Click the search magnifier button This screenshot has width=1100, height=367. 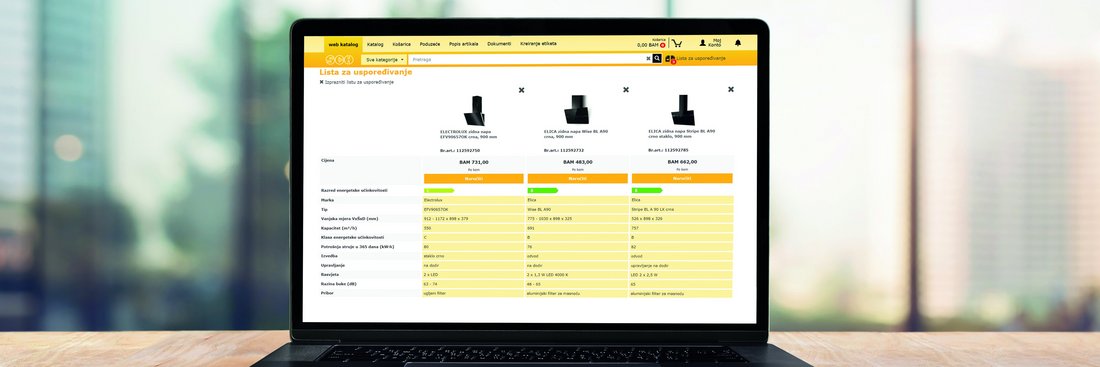click(x=657, y=59)
